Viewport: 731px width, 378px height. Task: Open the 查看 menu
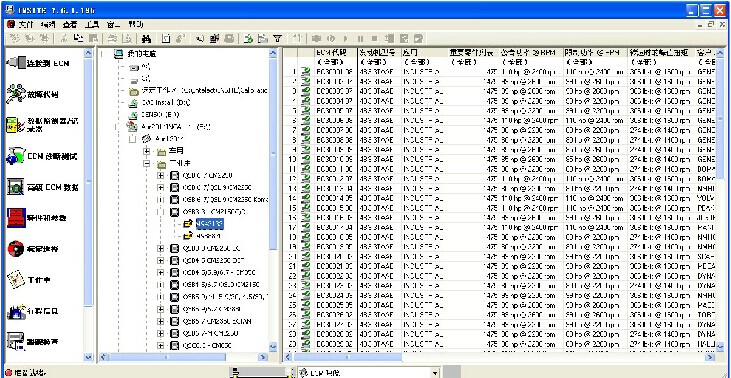point(69,24)
